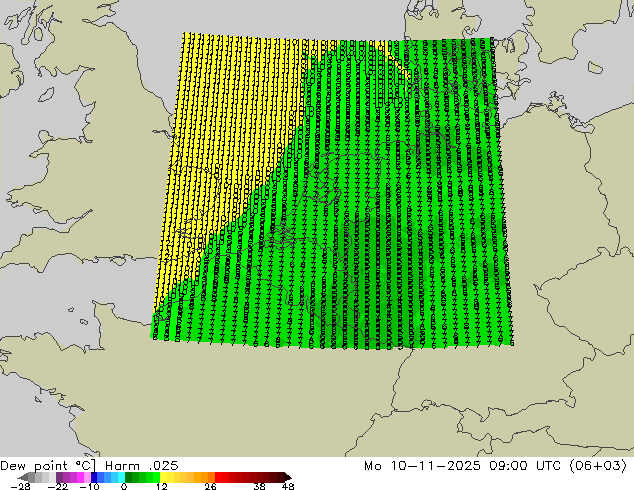Click the bright yellow swatch in the legend

[x=163, y=477]
